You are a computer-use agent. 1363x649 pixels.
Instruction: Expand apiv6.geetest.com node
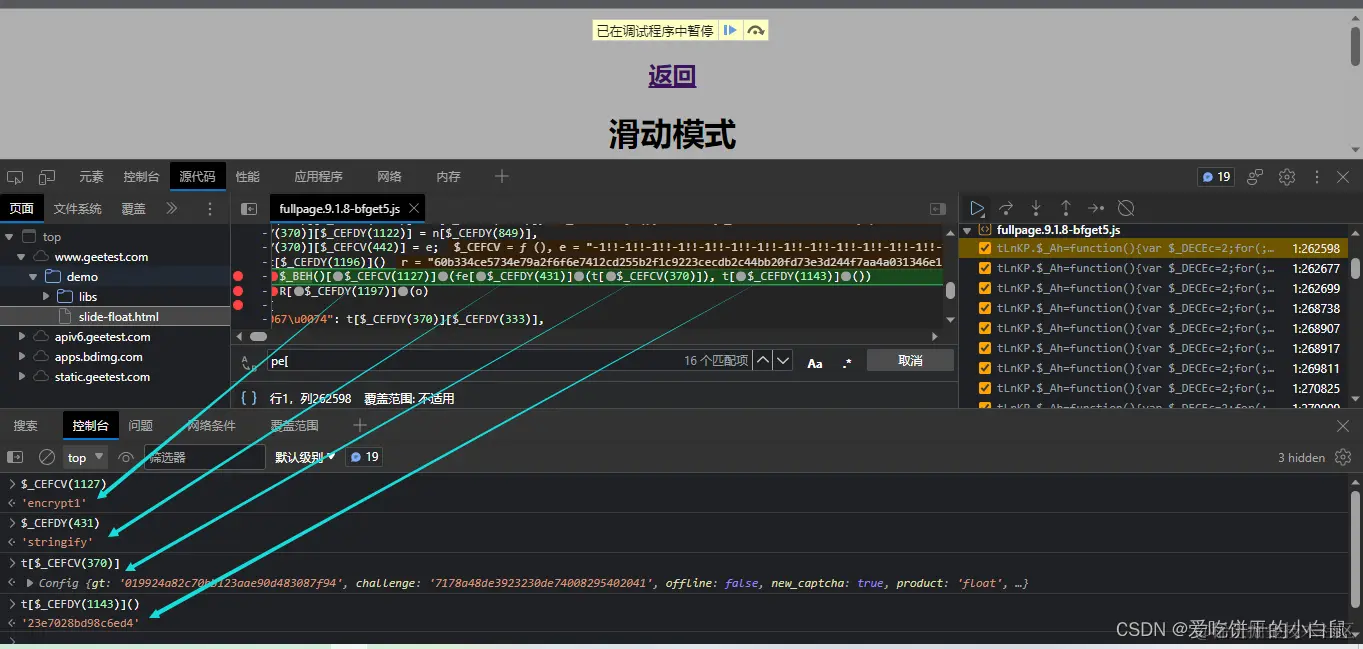(22, 337)
